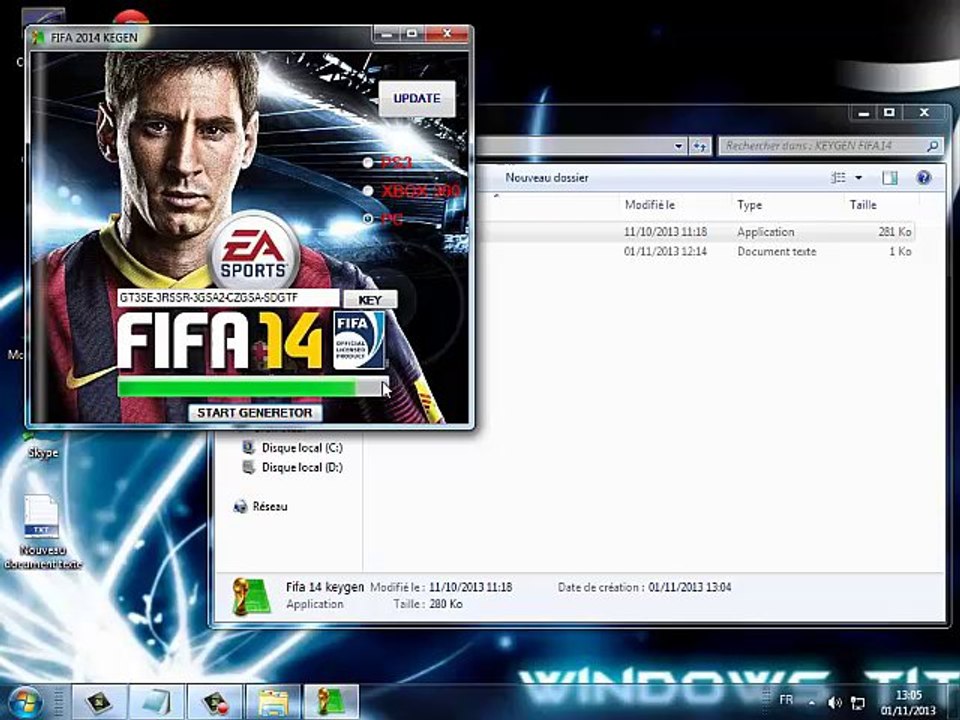Image resolution: width=960 pixels, height=720 pixels.
Task: Toggle the preview pane icon
Action: coord(889,178)
